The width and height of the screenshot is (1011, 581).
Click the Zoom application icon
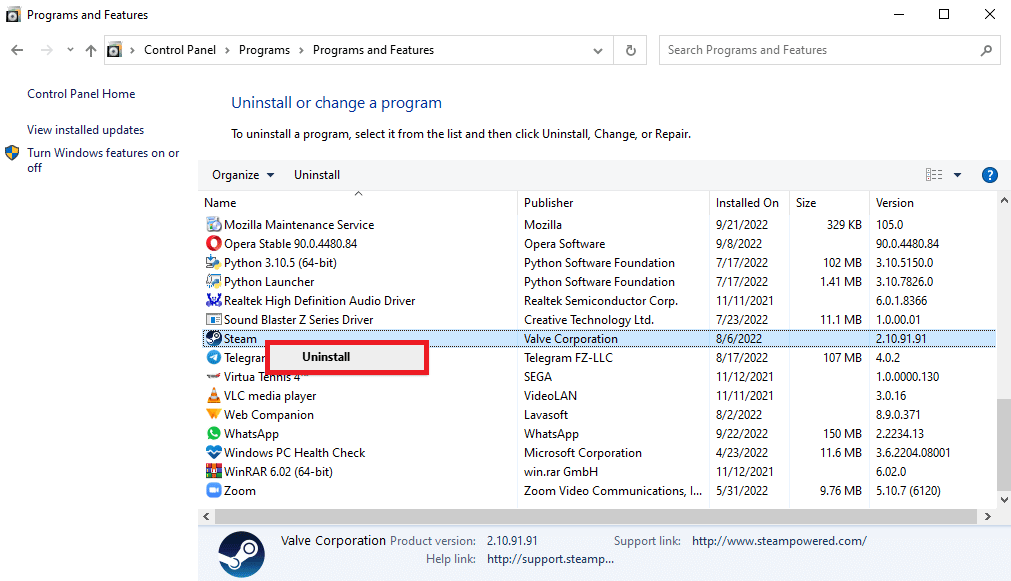213,490
